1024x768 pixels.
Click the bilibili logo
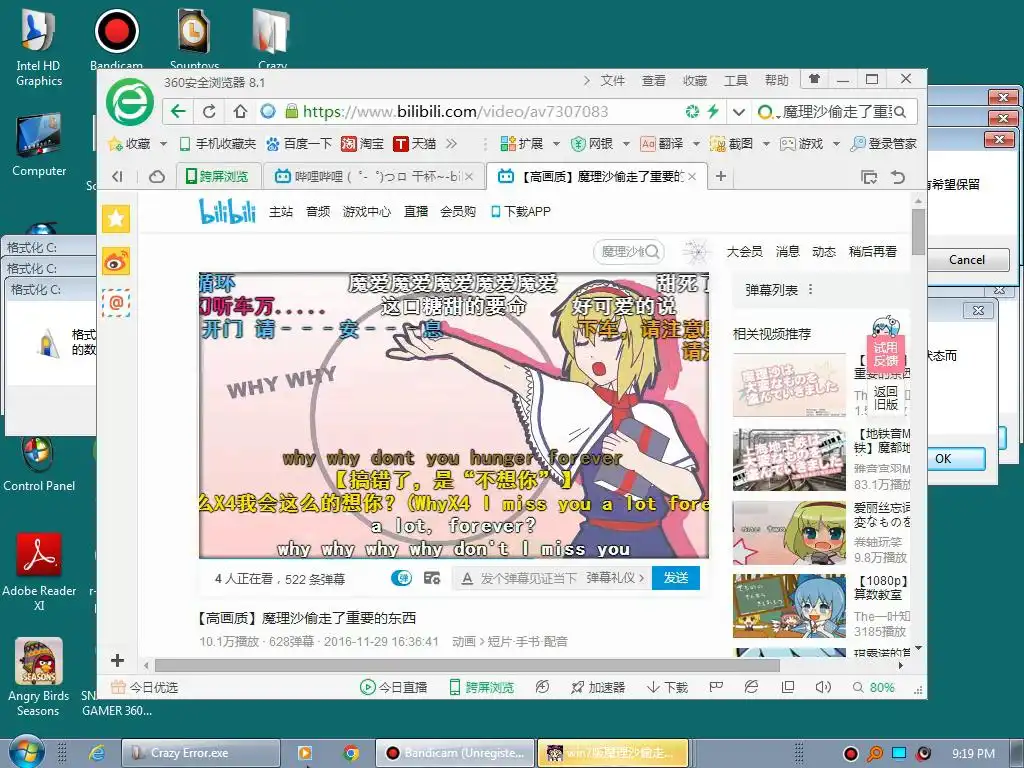pos(227,212)
